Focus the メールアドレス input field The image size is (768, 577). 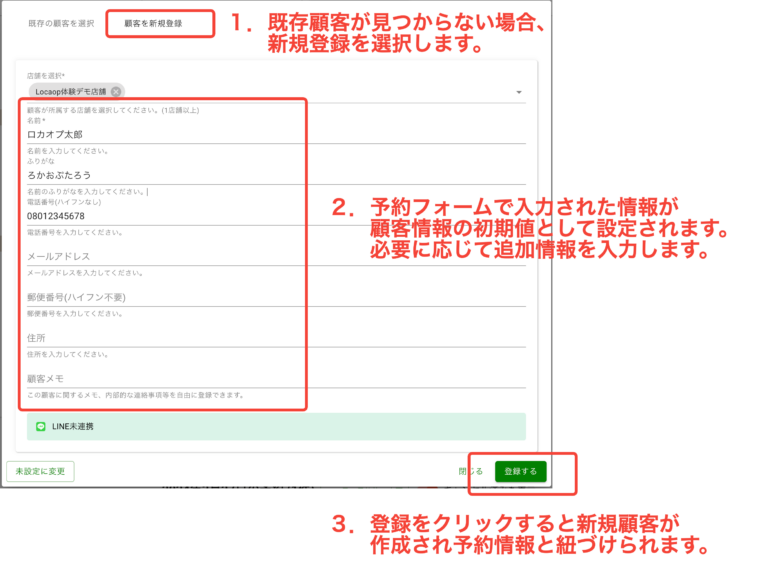point(276,256)
